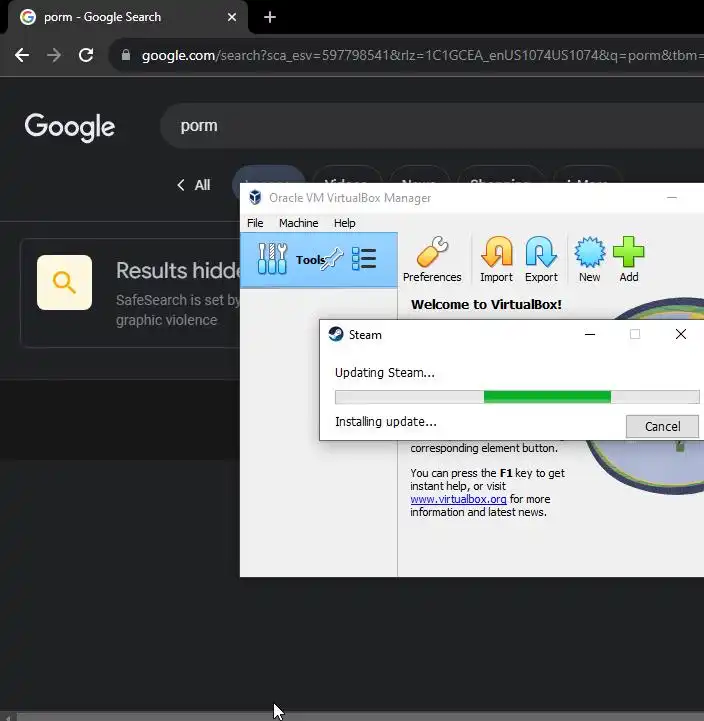This screenshot has width=704, height=721.
Task: Click the VirtualBox title bar cube icon
Action: pyautogui.click(x=255, y=198)
